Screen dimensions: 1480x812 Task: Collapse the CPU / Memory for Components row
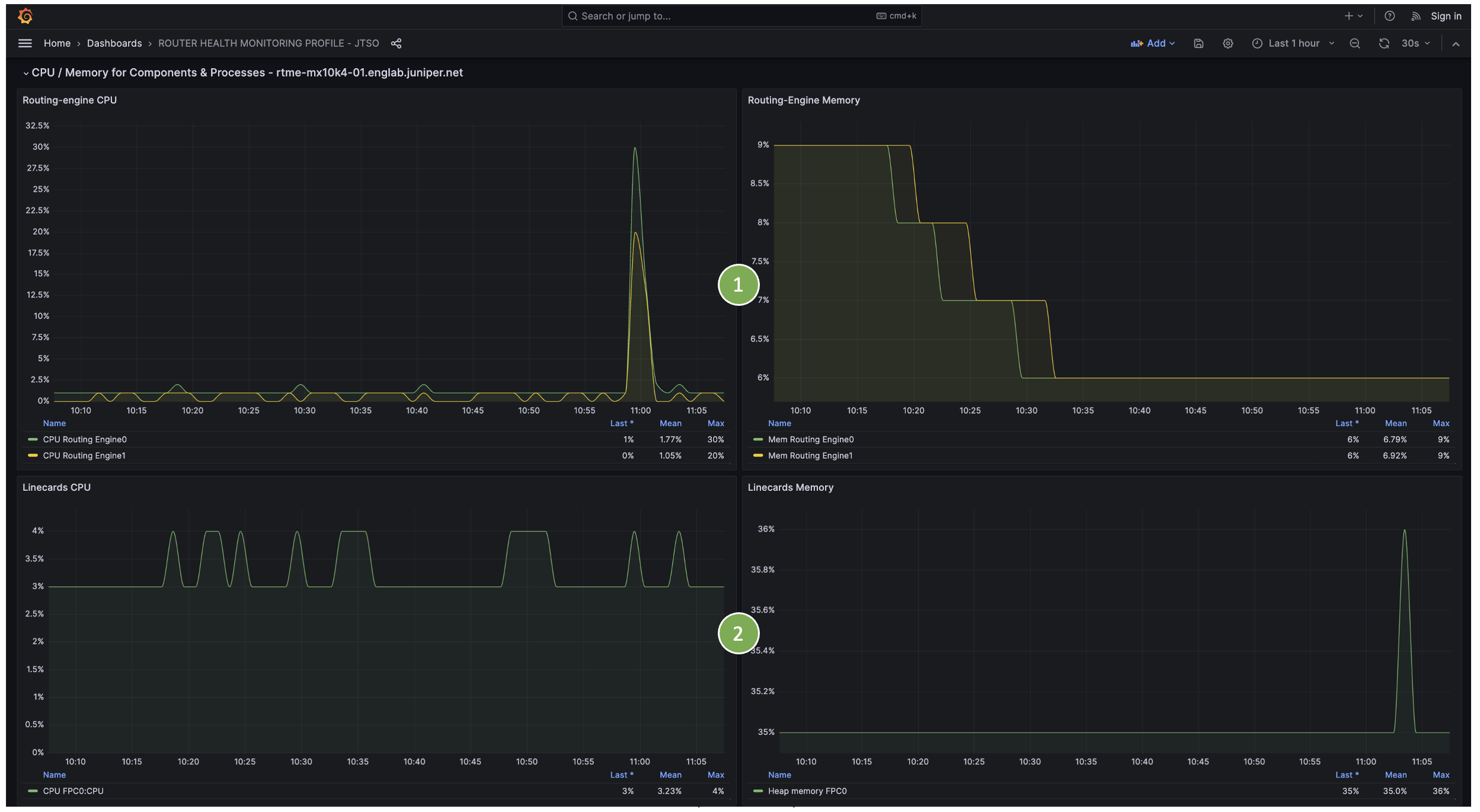(26, 73)
